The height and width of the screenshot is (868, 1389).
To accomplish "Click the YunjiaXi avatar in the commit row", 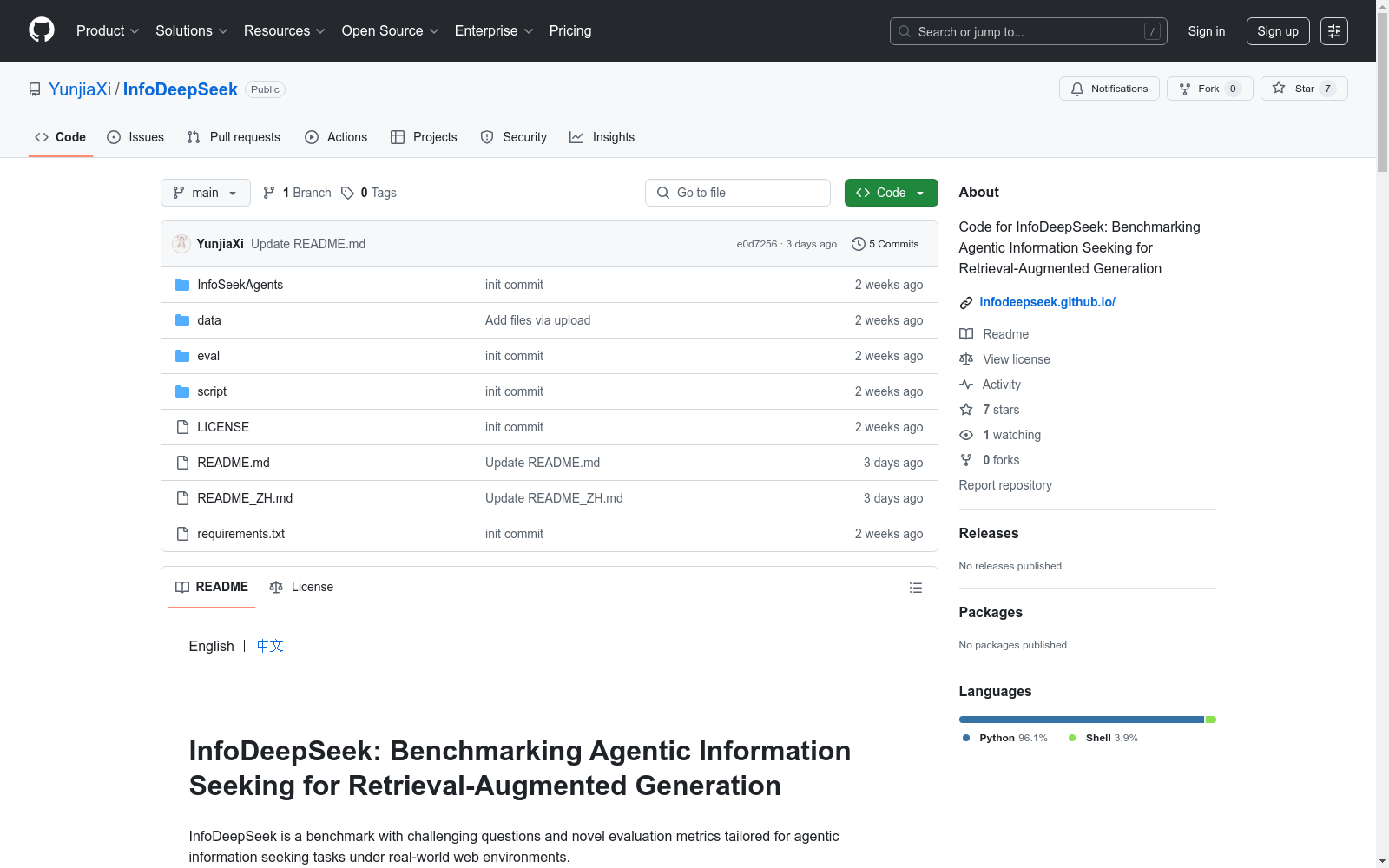I will [181, 244].
